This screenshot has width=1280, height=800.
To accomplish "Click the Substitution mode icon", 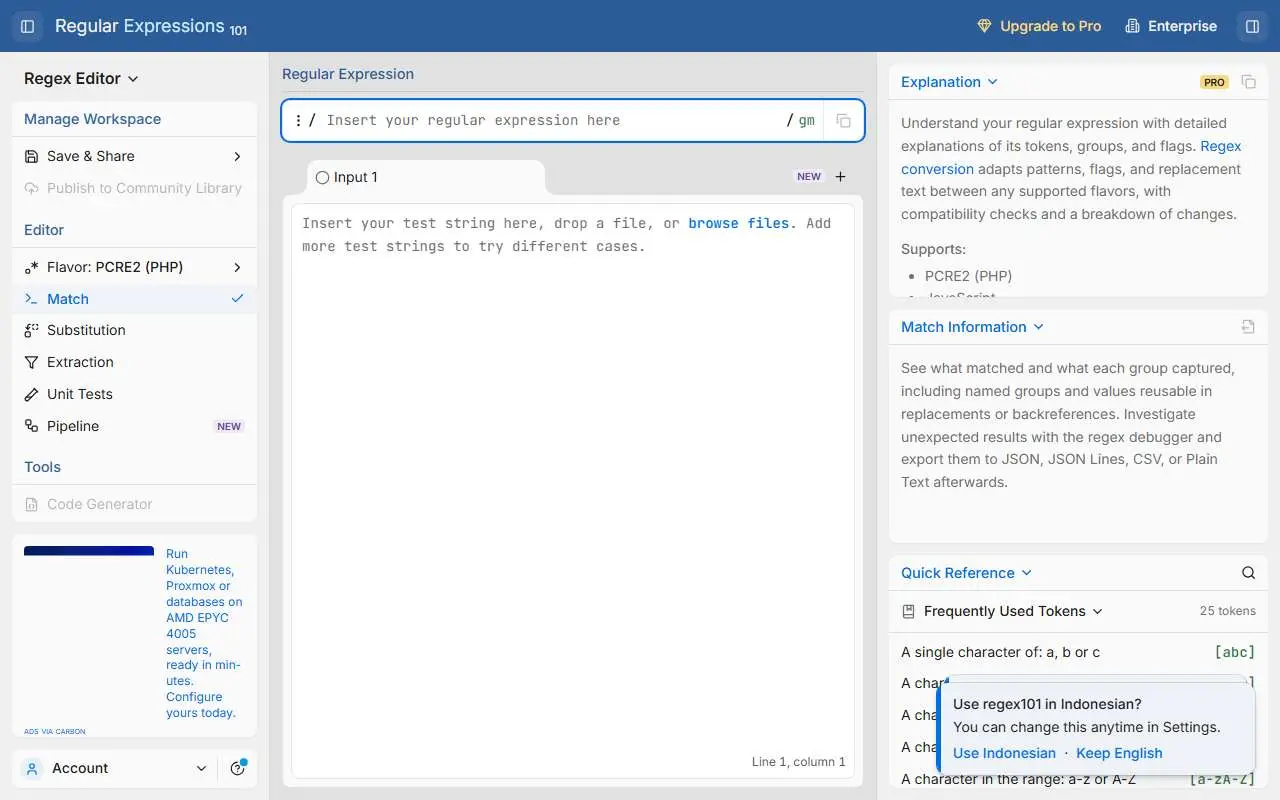I will [31, 330].
